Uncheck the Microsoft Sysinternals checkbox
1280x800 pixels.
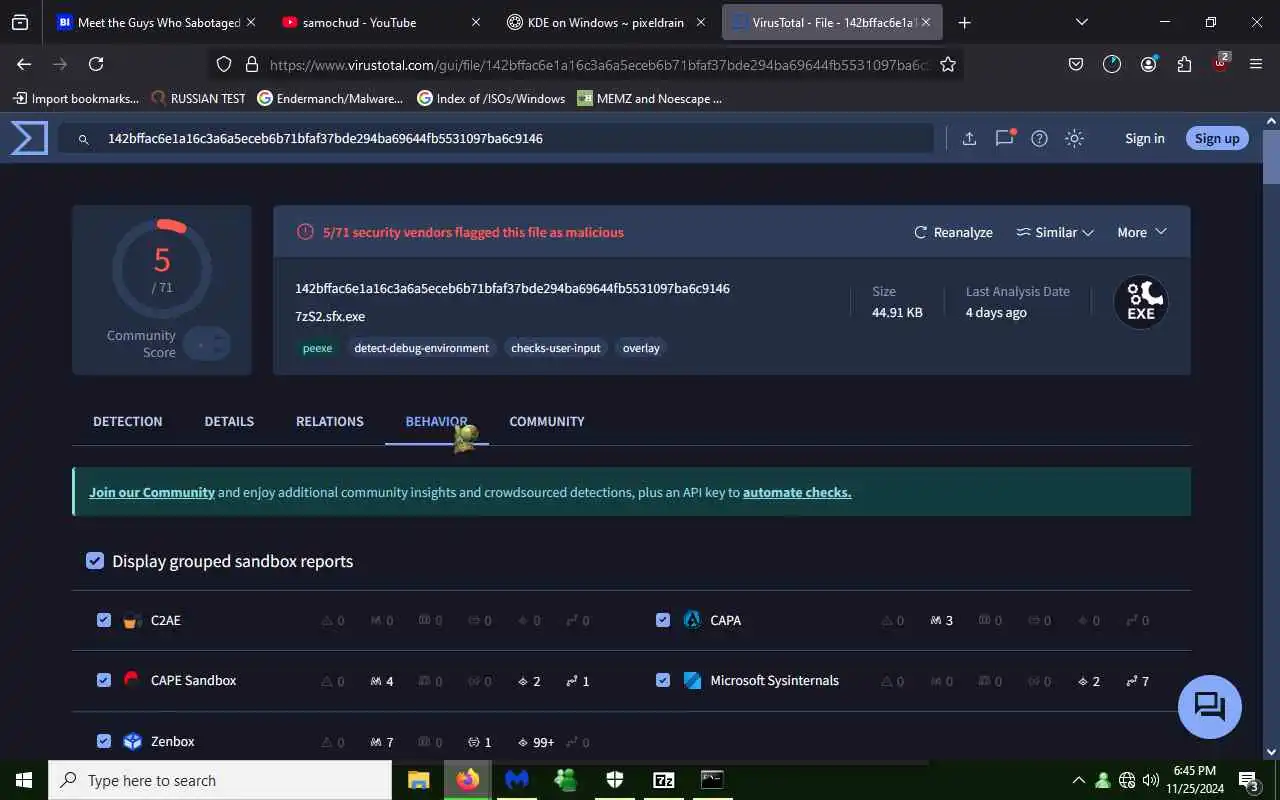pyautogui.click(x=663, y=680)
